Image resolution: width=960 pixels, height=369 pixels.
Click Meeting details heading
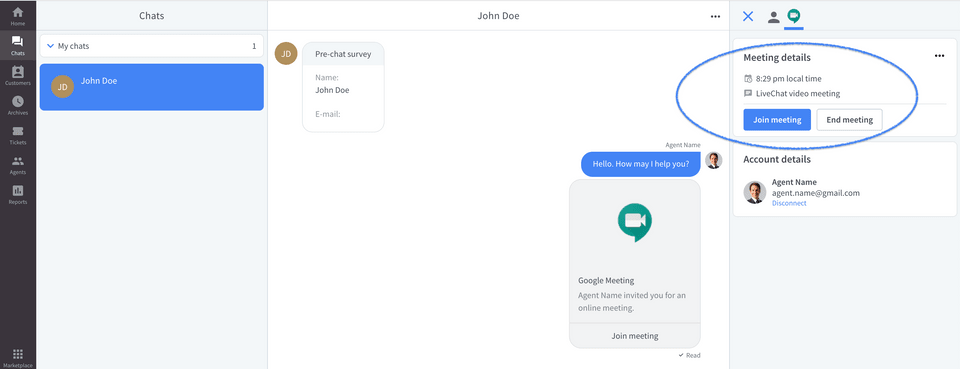coord(777,58)
